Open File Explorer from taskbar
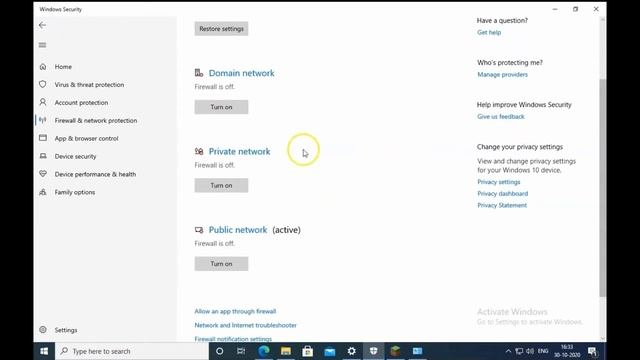This screenshot has width=640, height=360. click(x=286, y=351)
